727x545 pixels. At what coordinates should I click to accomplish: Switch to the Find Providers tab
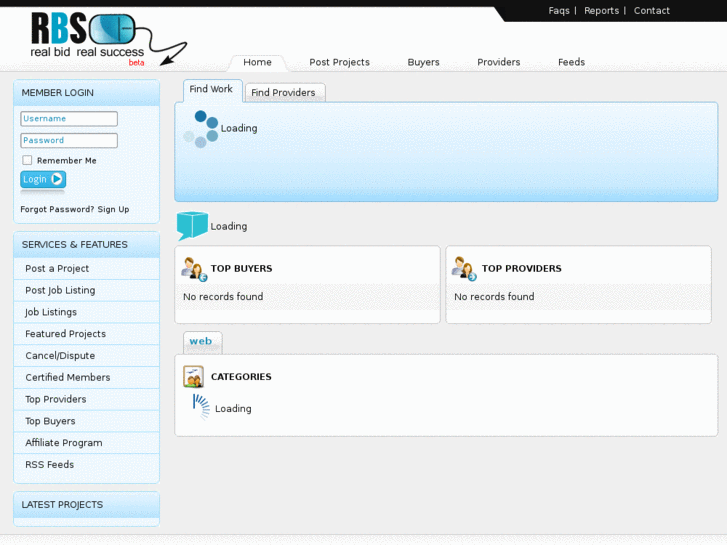(284, 92)
